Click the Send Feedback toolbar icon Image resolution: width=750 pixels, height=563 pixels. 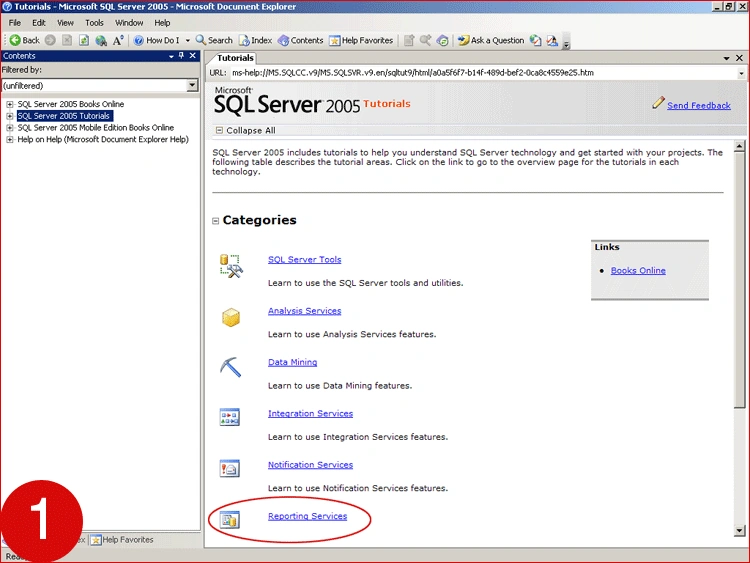coord(552,41)
